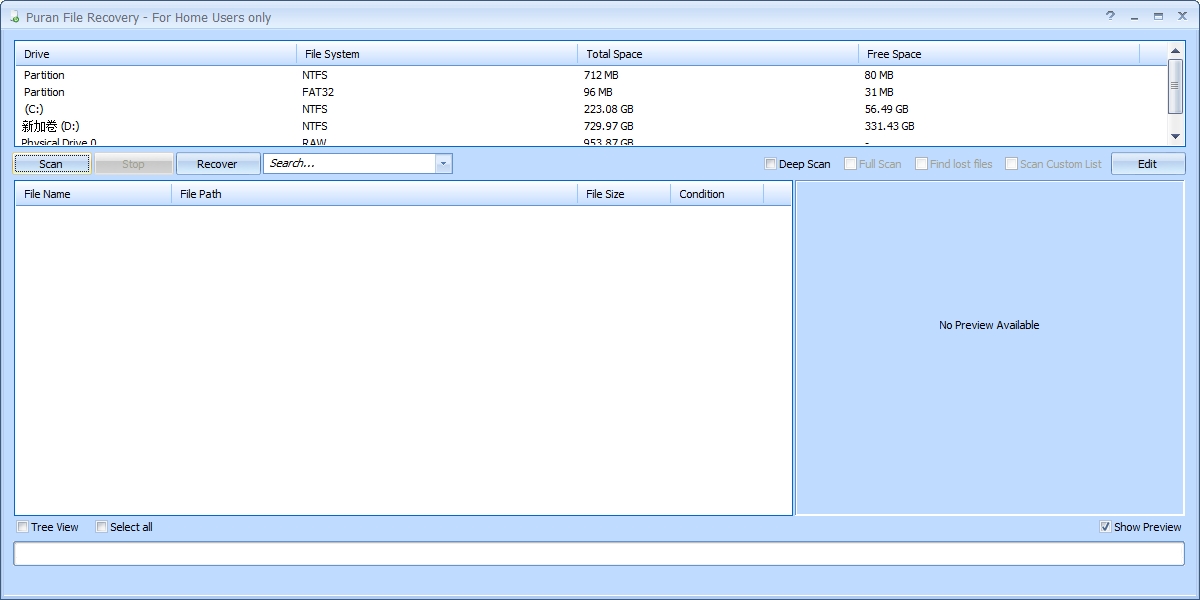Screen dimensions: 1200x600
Task: Select the 712 MB NTFS Partition row
Action: (591, 75)
